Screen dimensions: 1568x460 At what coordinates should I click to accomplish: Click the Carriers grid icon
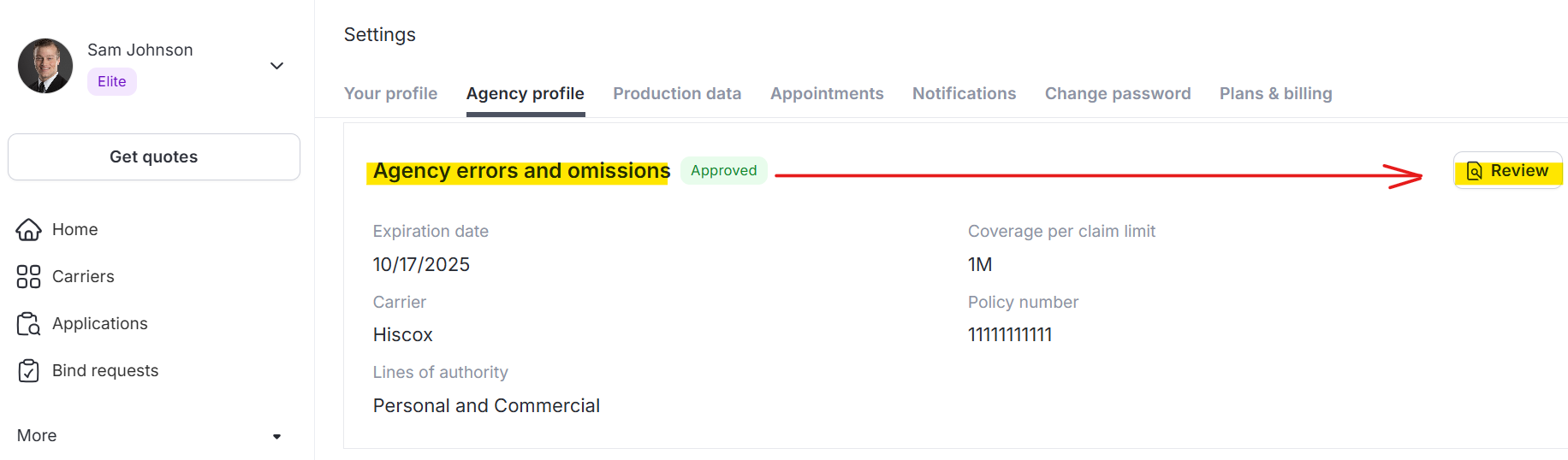[28, 277]
